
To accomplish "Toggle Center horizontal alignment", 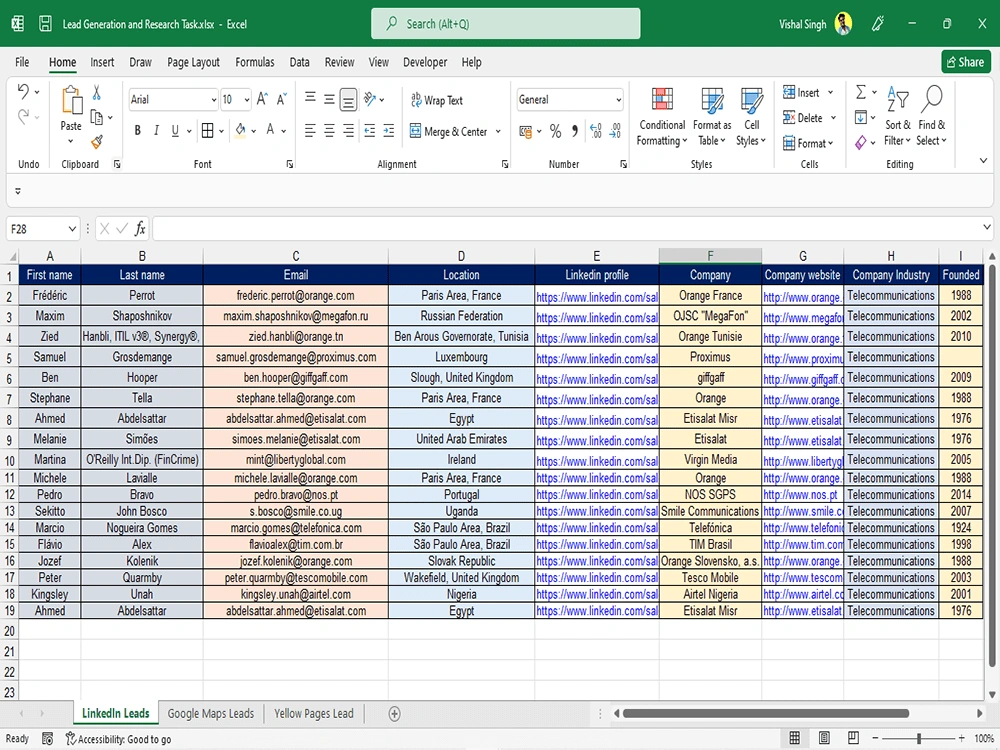I will pyautogui.click(x=329, y=131).
